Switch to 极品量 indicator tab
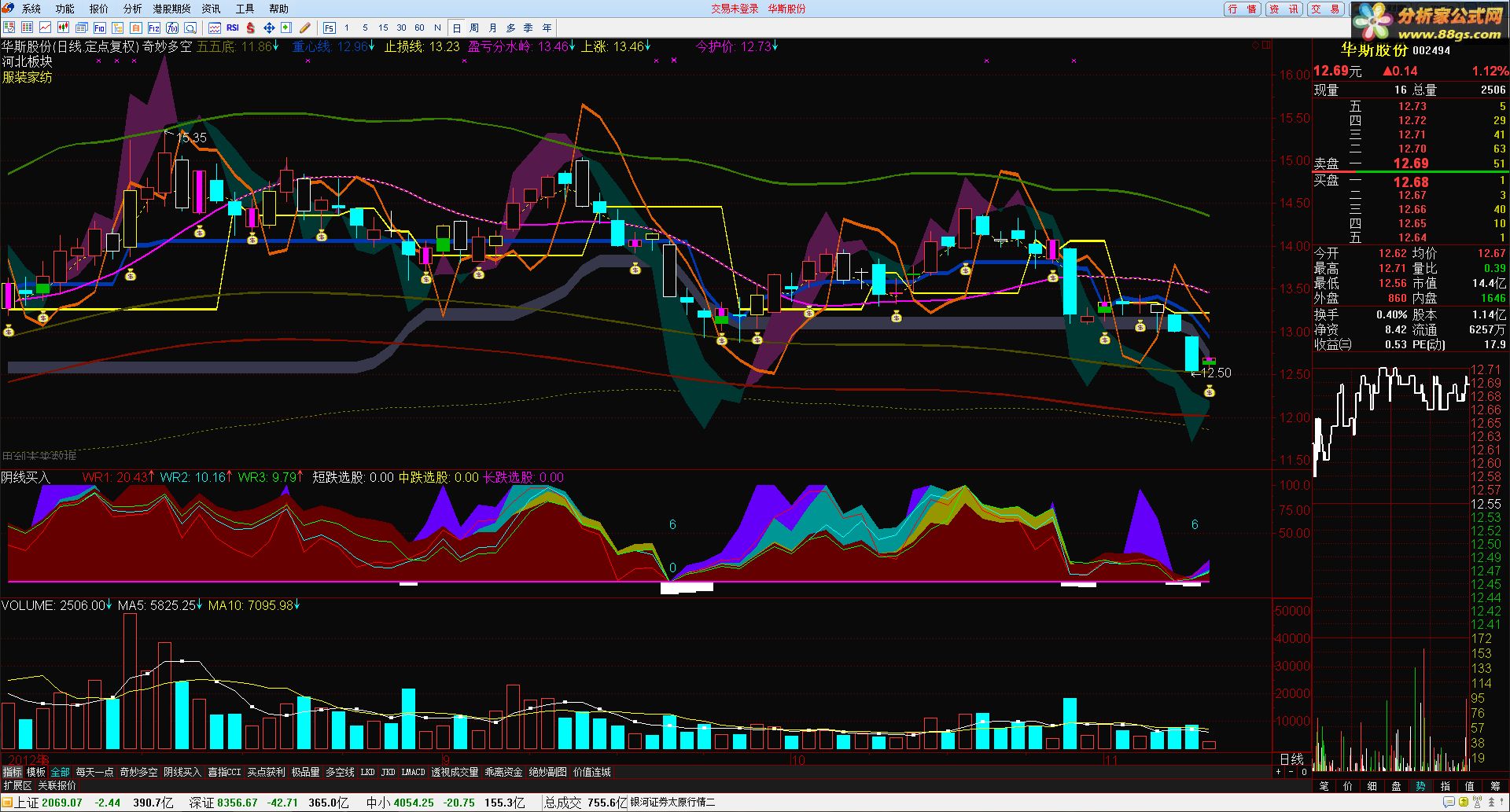The height and width of the screenshot is (812, 1510). [x=305, y=772]
